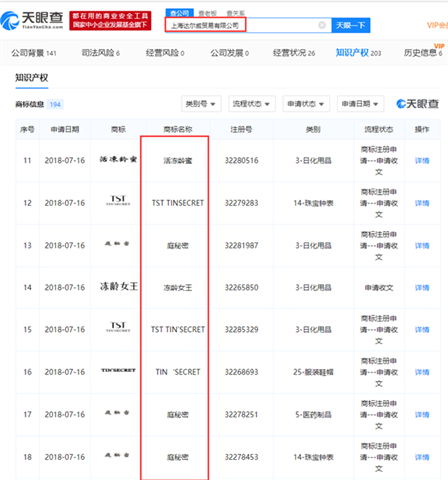Open the 知识产权 203 section
This screenshot has width=448, height=480.
358,53
